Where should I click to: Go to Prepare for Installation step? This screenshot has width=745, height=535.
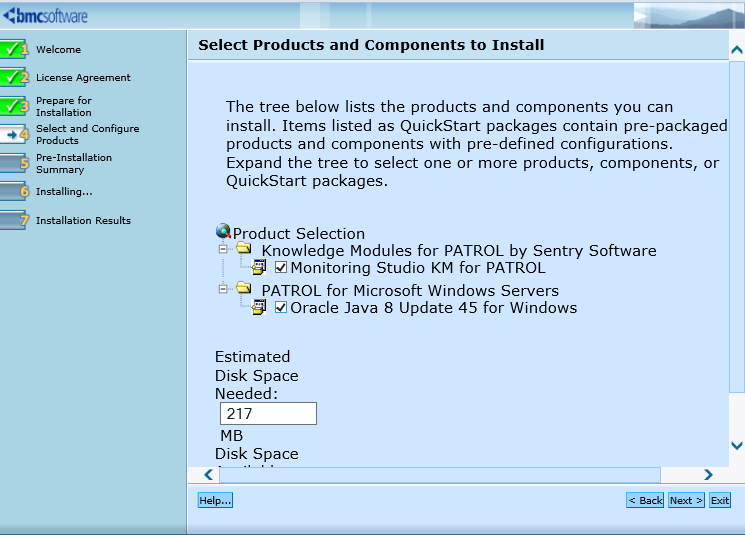[64, 106]
